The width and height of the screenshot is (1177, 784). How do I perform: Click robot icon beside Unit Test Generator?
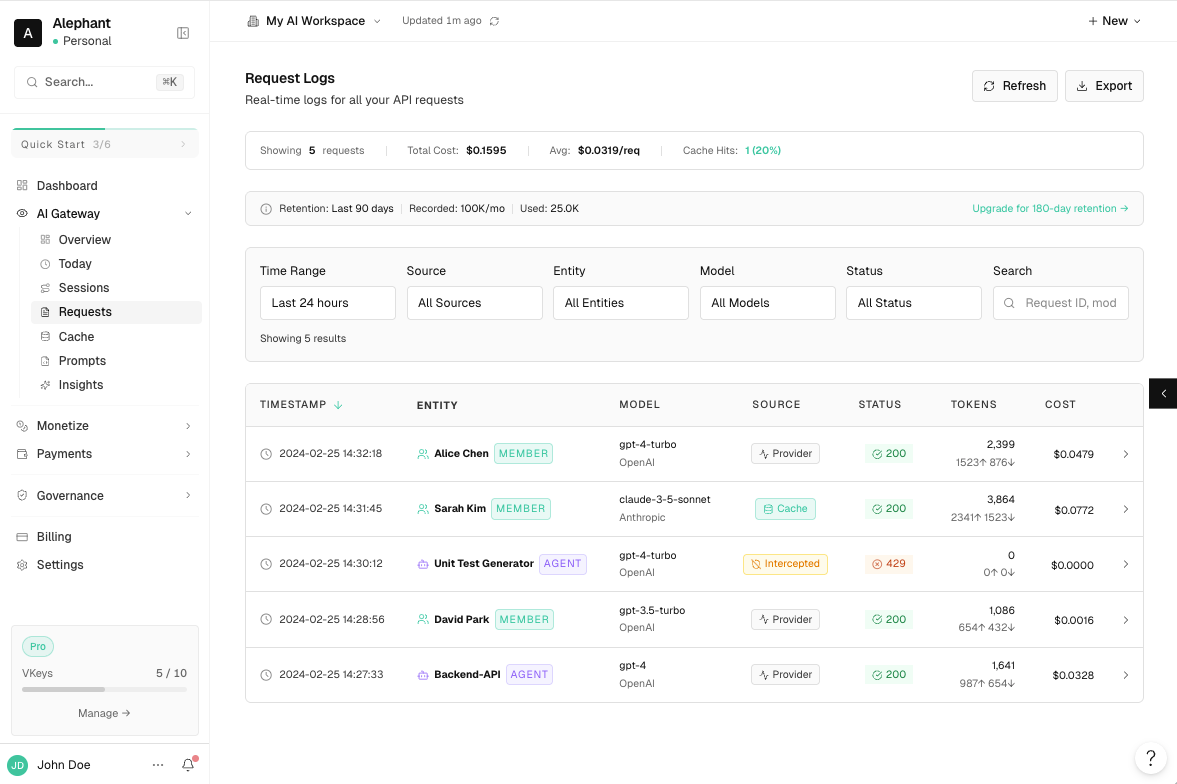[423, 564]
